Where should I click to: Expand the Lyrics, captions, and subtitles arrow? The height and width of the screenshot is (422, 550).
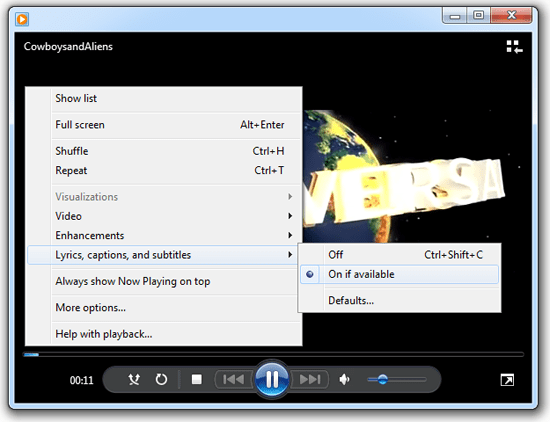coord(290,255)
